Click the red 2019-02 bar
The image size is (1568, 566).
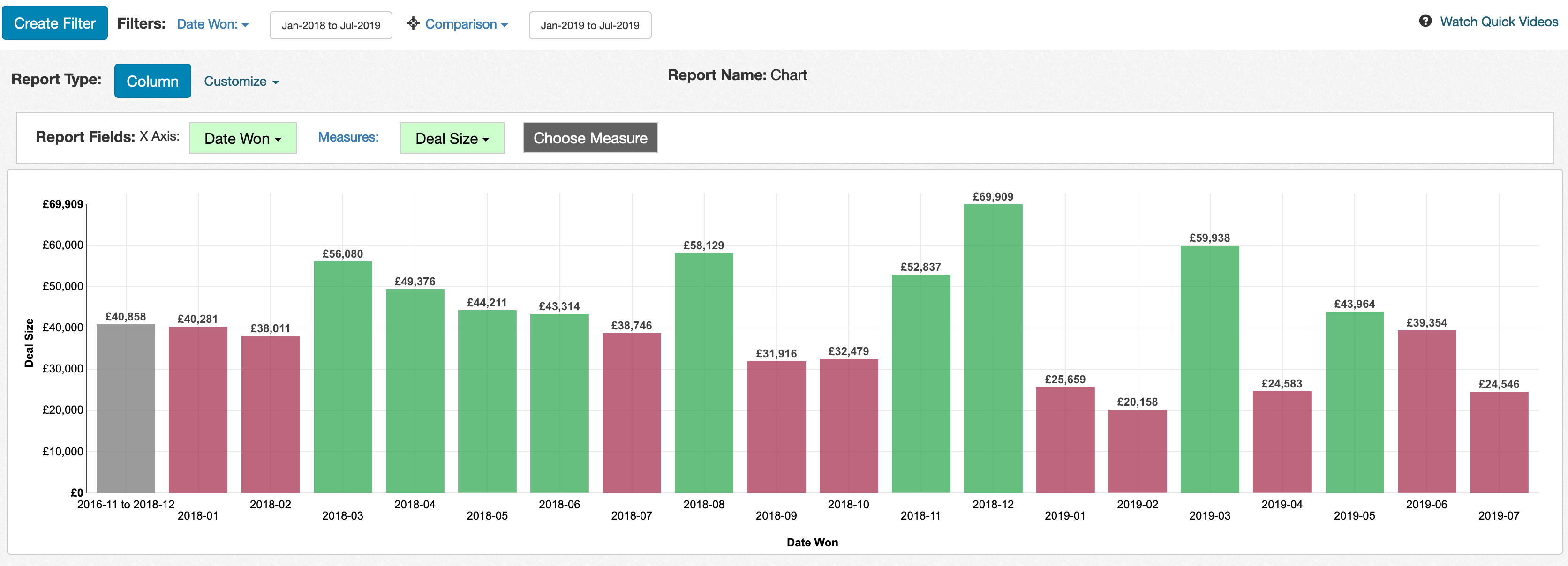click(1138, 451)
